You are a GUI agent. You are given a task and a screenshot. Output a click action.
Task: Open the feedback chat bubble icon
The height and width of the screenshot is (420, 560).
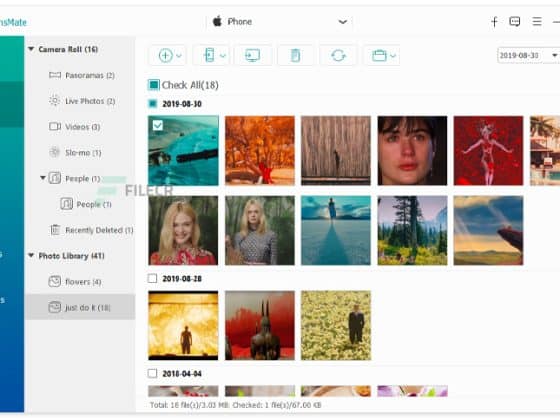point(515,22)
